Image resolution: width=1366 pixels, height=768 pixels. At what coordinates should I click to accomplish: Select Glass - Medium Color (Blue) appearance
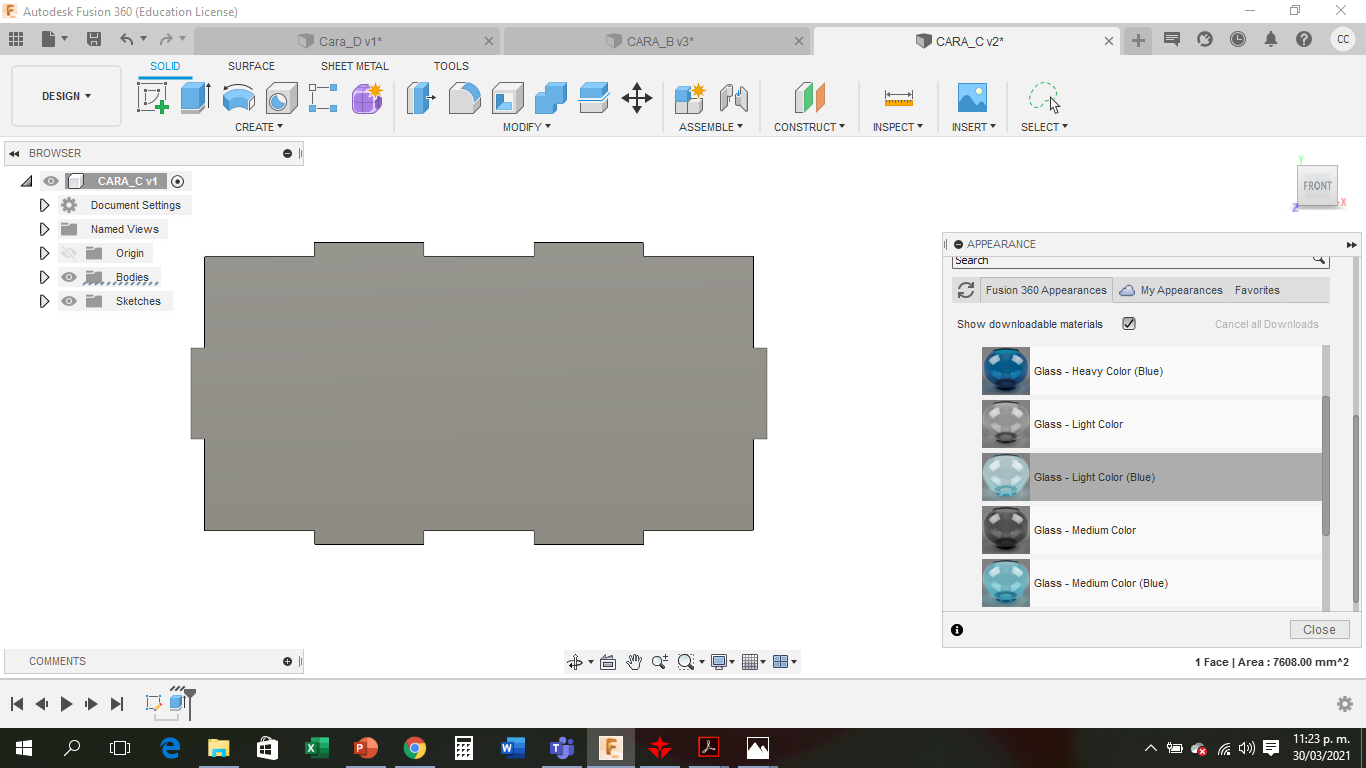click(x=1151, y=583)
